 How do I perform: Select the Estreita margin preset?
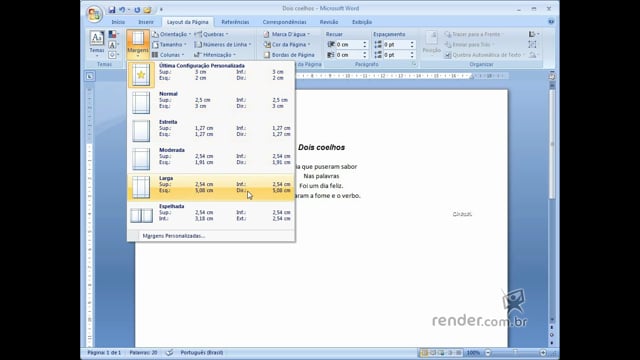211,131
